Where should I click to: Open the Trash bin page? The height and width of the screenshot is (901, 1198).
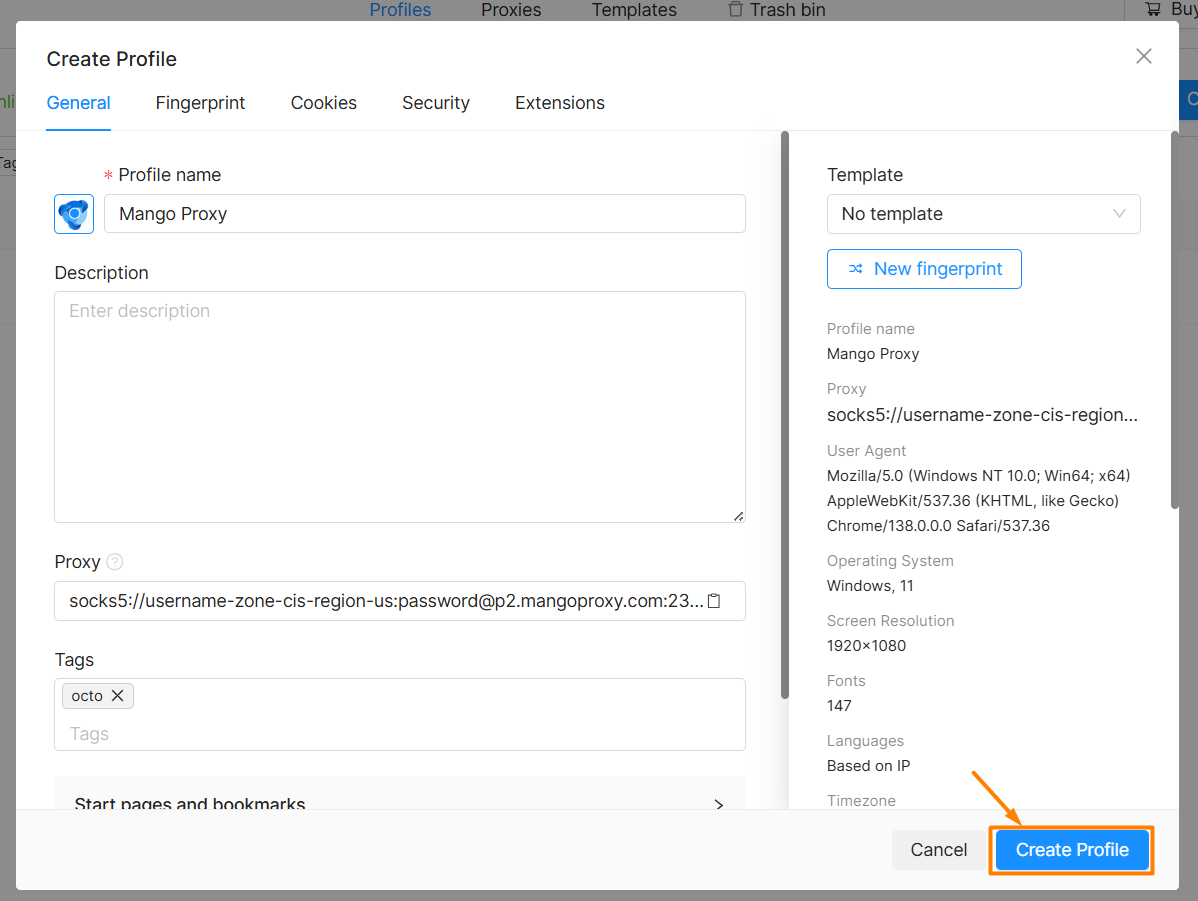(x=777, y=10)
